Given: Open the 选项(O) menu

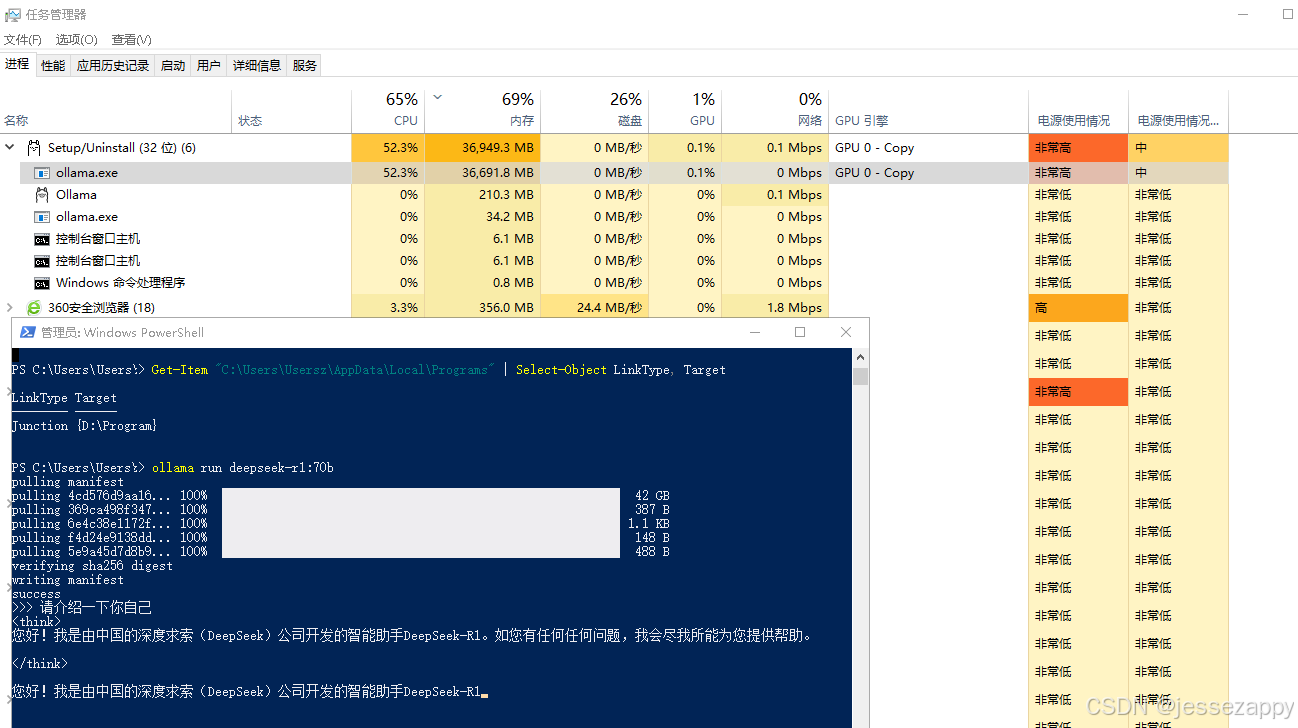Looking at the screenshot, I should click(x=76, y=39).
